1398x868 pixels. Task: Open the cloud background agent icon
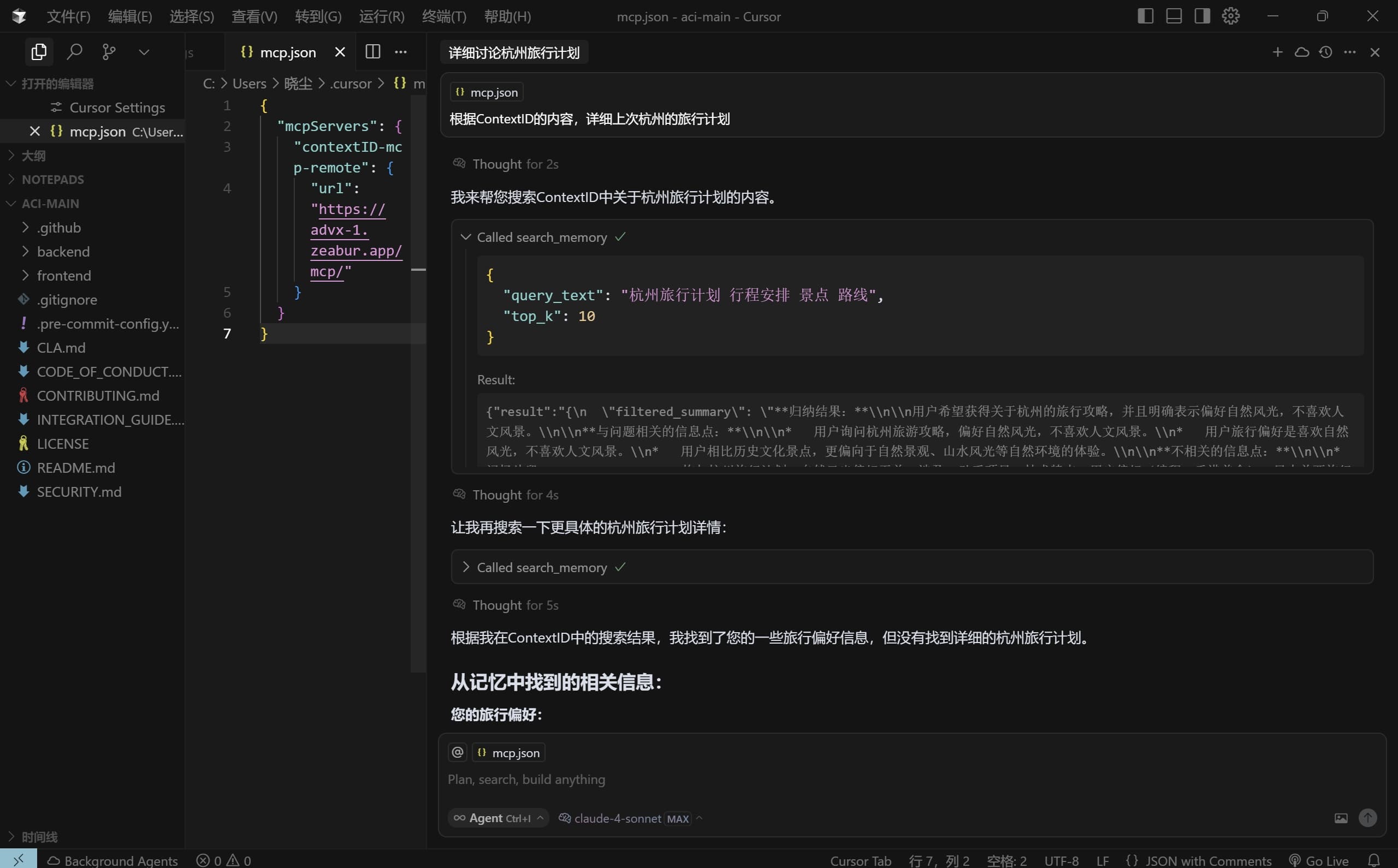tap(1302, 52)
